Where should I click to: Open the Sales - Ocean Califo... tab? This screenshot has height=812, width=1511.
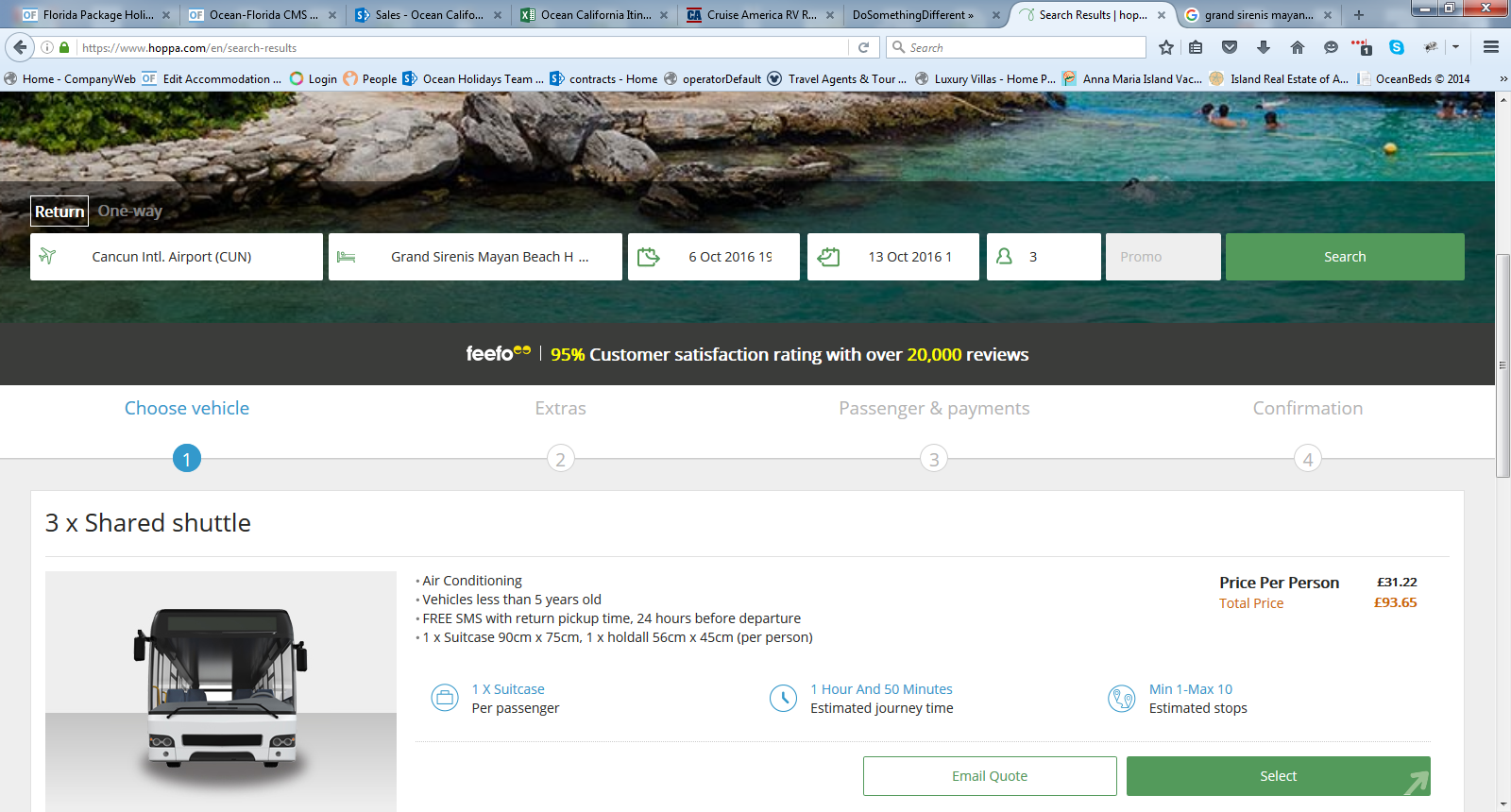pos(428,15)
